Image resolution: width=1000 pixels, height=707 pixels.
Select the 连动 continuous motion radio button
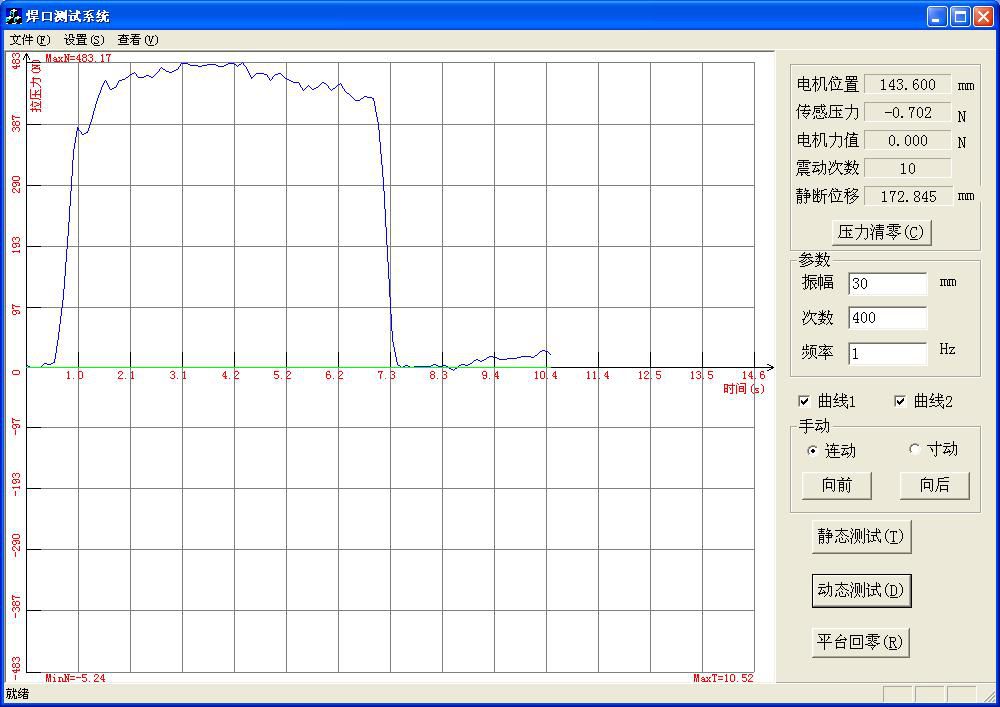click(812, 450)
